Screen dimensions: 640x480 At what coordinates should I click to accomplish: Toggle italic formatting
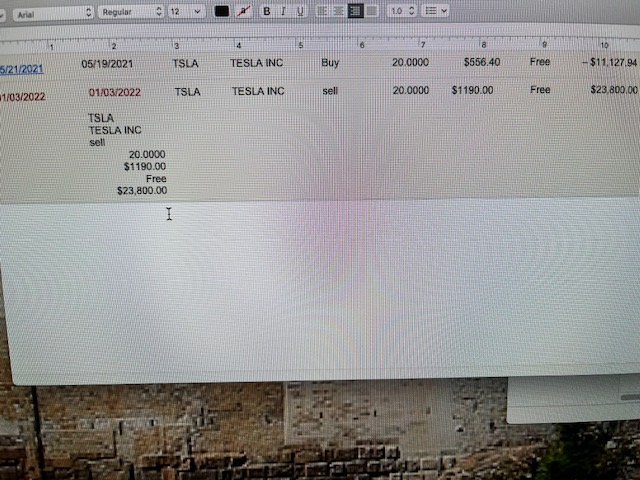click(x=283, y=11)
